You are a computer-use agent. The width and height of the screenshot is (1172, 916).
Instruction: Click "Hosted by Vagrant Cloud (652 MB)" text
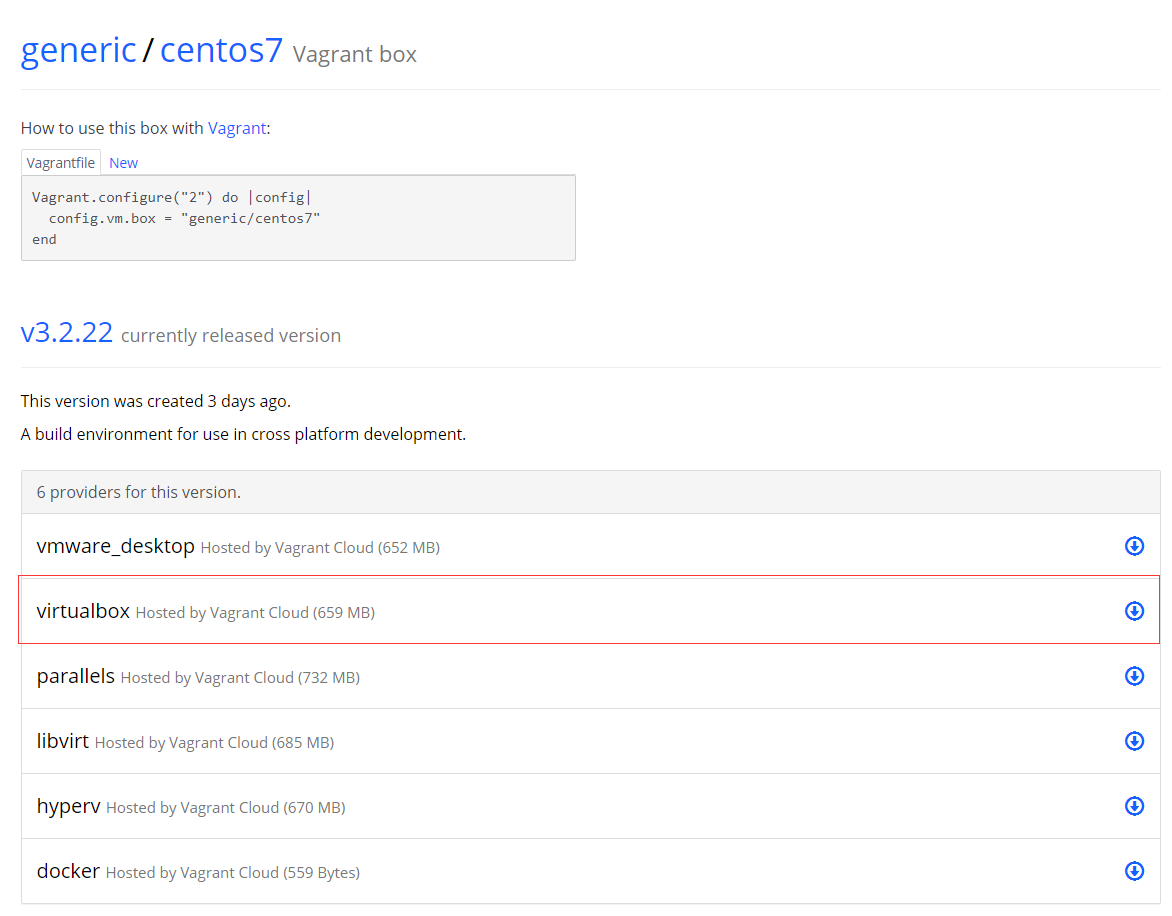(320, 548)
